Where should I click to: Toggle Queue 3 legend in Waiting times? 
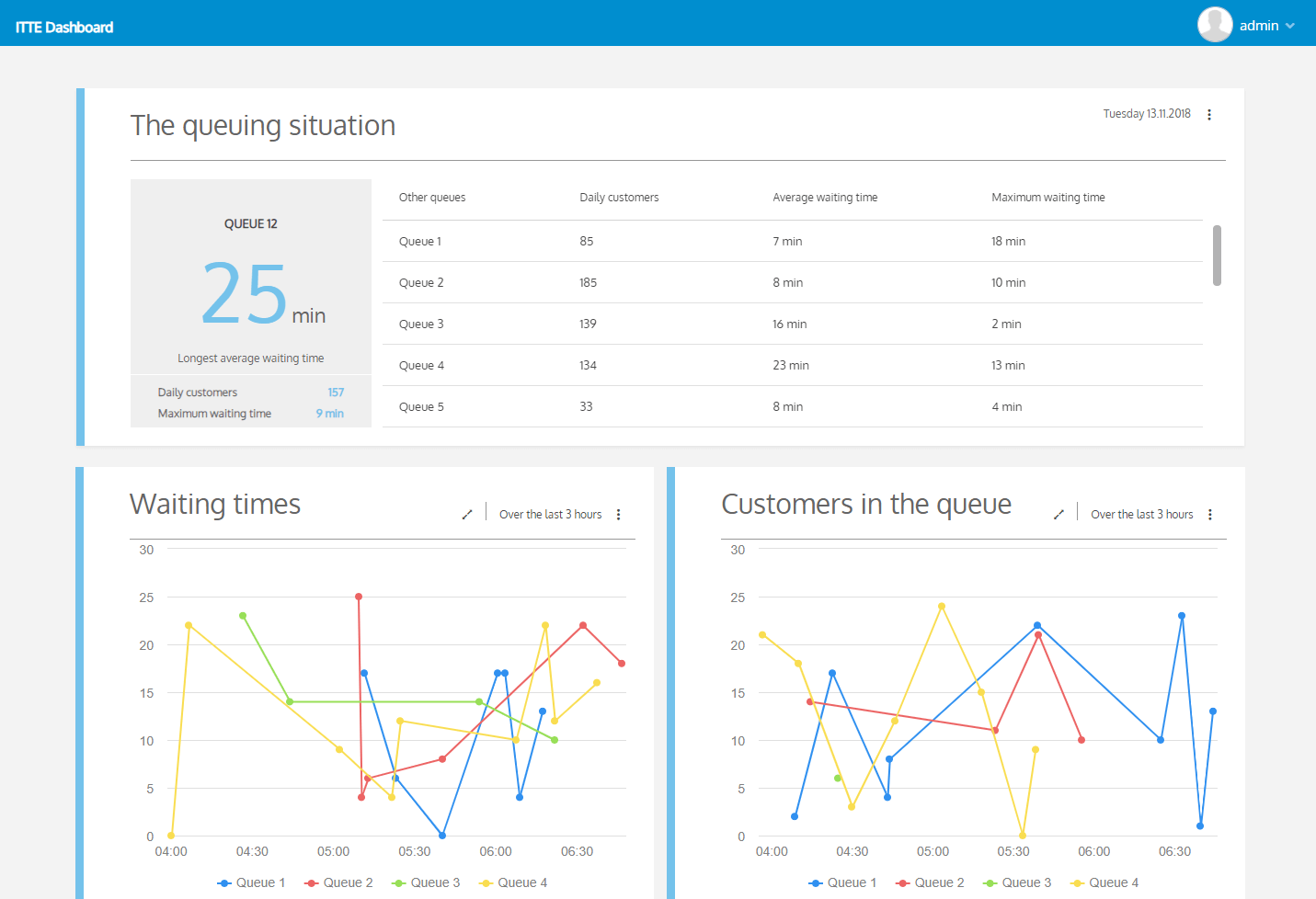tap(426, 882)
